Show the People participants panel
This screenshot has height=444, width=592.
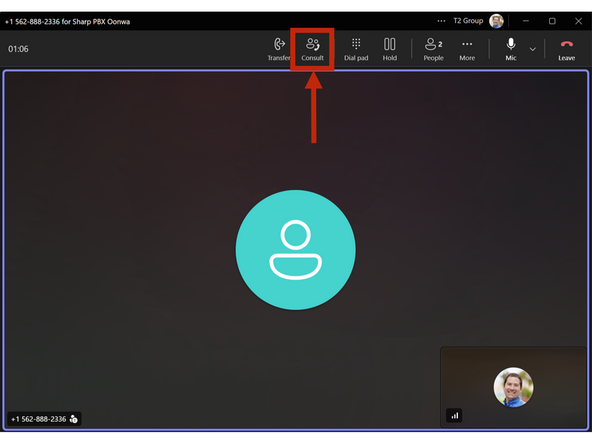coord(433,49)
